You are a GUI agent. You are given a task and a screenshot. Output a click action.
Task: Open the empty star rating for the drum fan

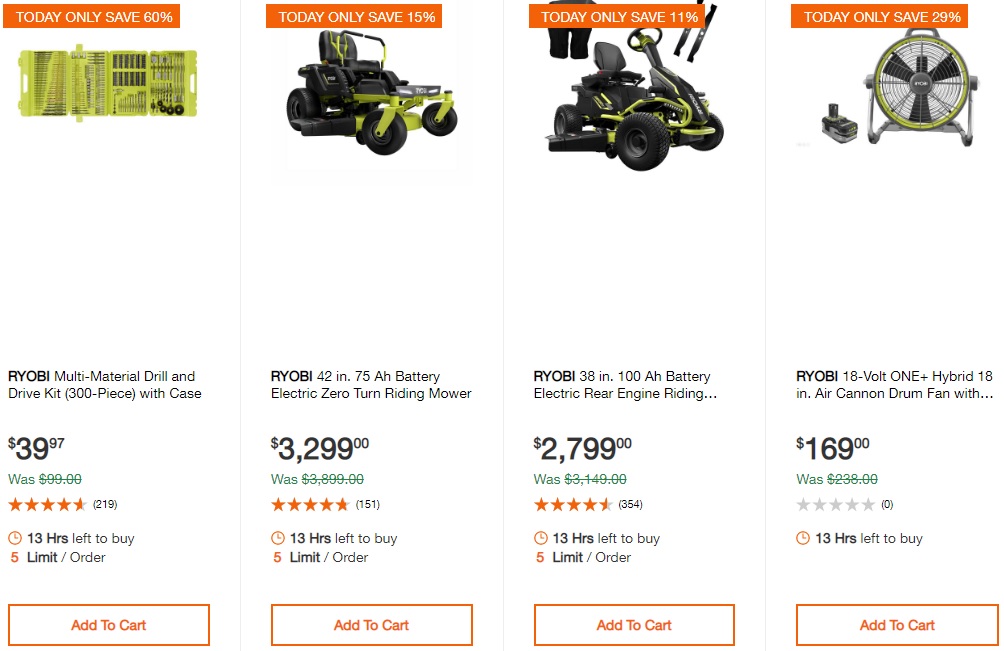[845, 504]
